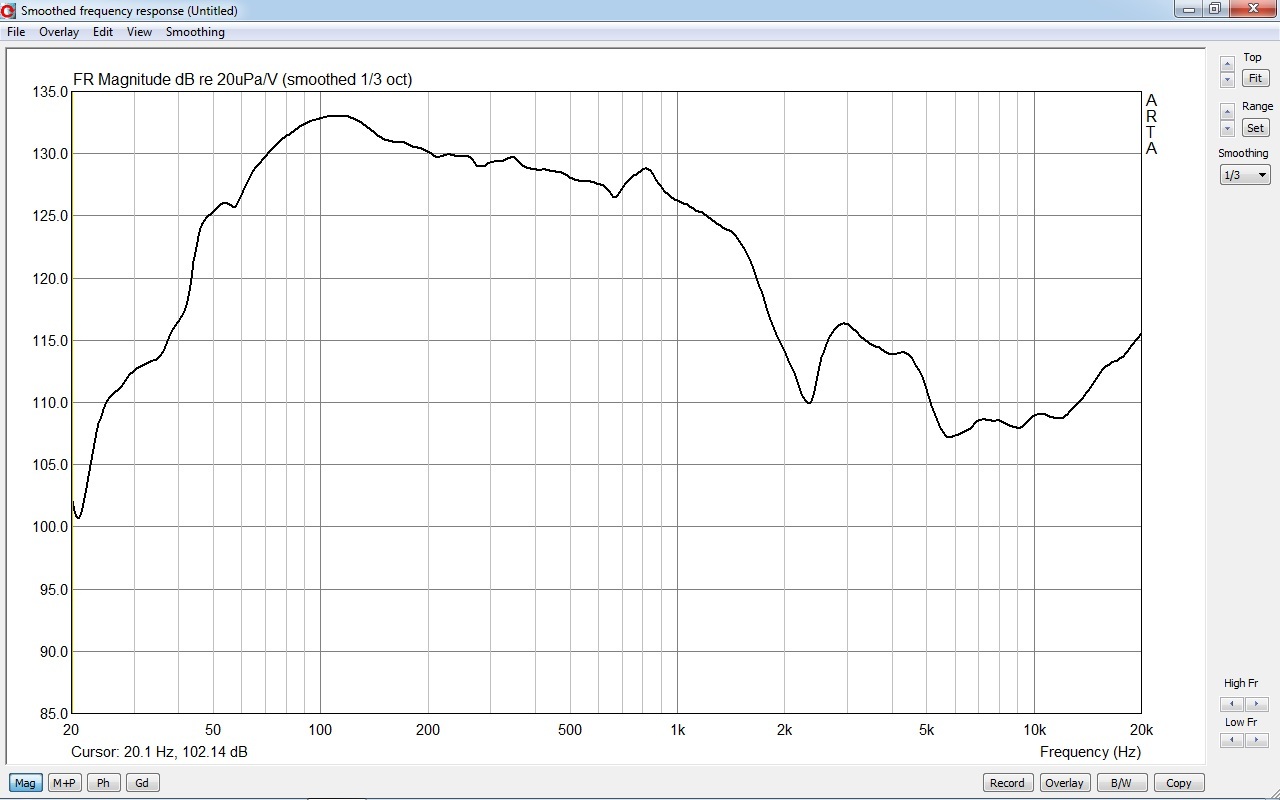Open the Overlay menu in the menu bar

click(59, 32)
